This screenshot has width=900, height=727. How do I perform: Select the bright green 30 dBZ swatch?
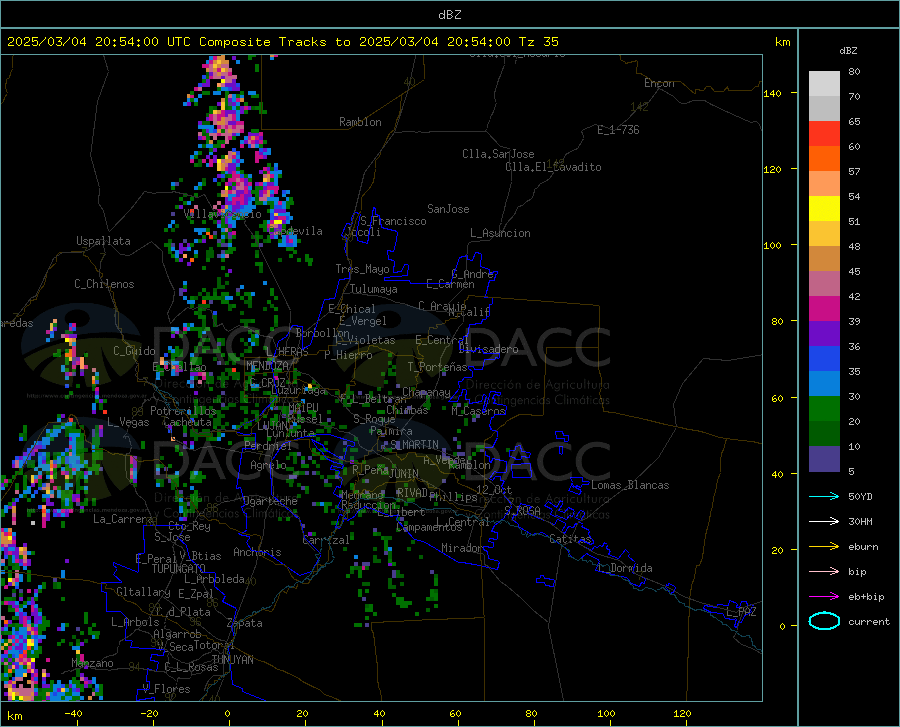point(824,409)
